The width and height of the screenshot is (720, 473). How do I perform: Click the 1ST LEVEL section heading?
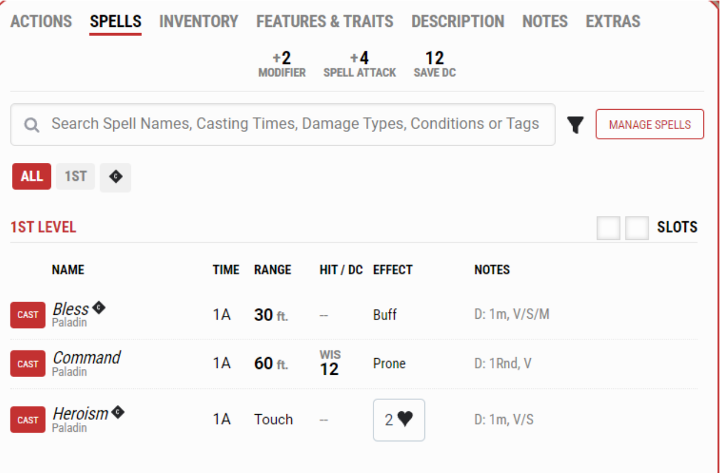tap(43, 227)
